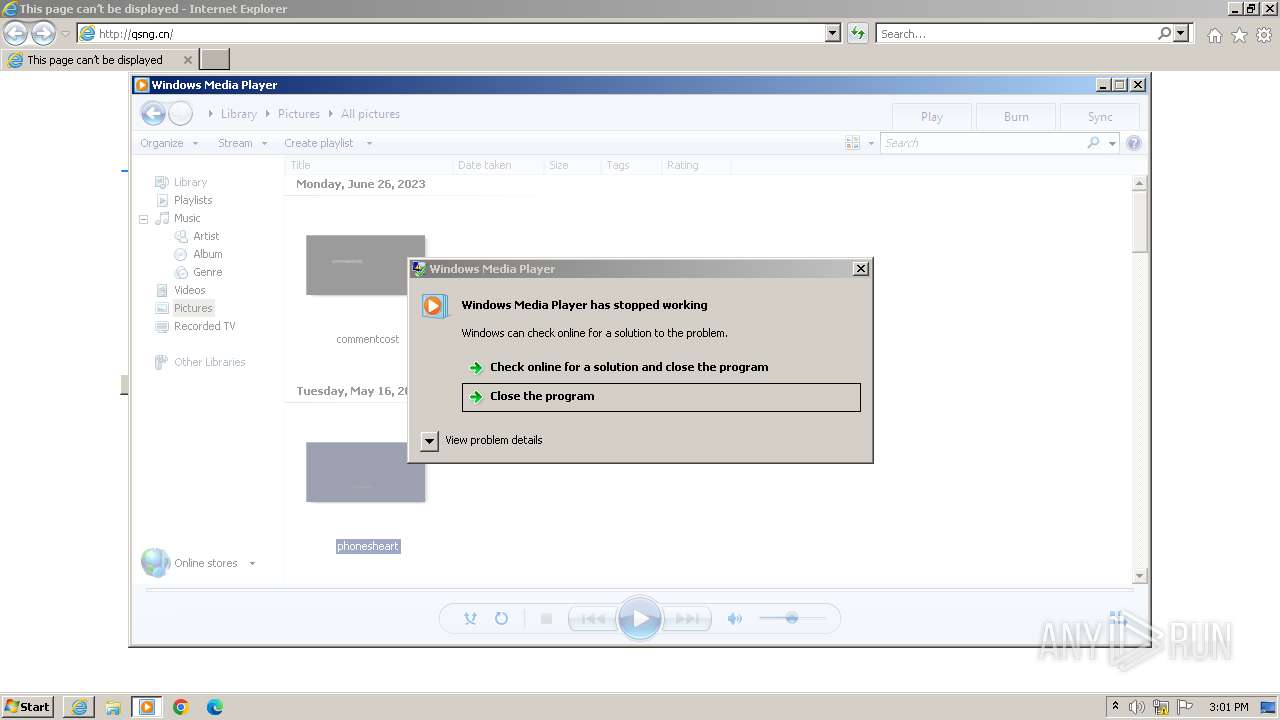The image size is (1280, 720).
Task: Close the 'This page can't be displayed' tab
Action: [x=187, y=60]
